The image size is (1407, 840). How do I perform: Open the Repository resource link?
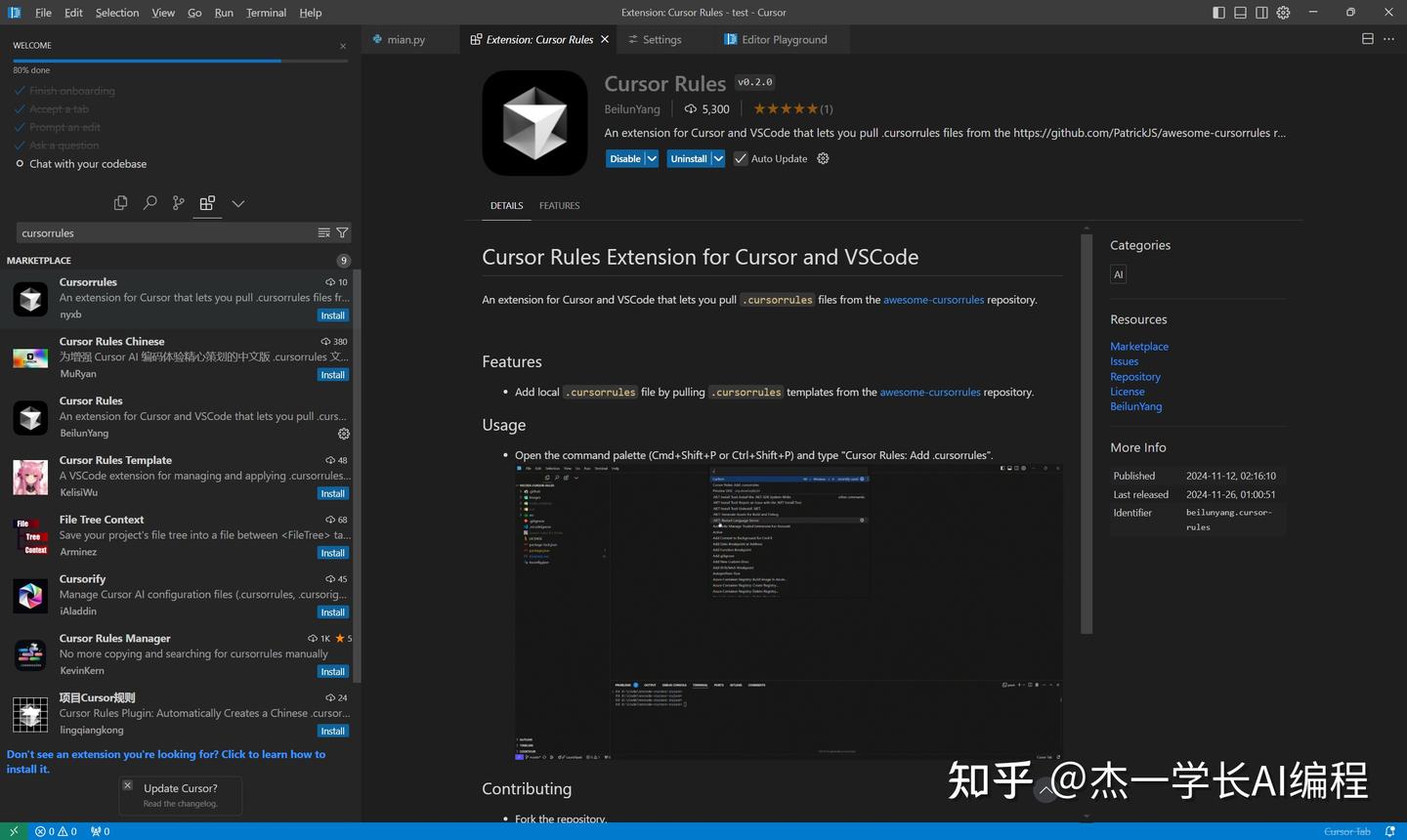(x=1135, y=377)
